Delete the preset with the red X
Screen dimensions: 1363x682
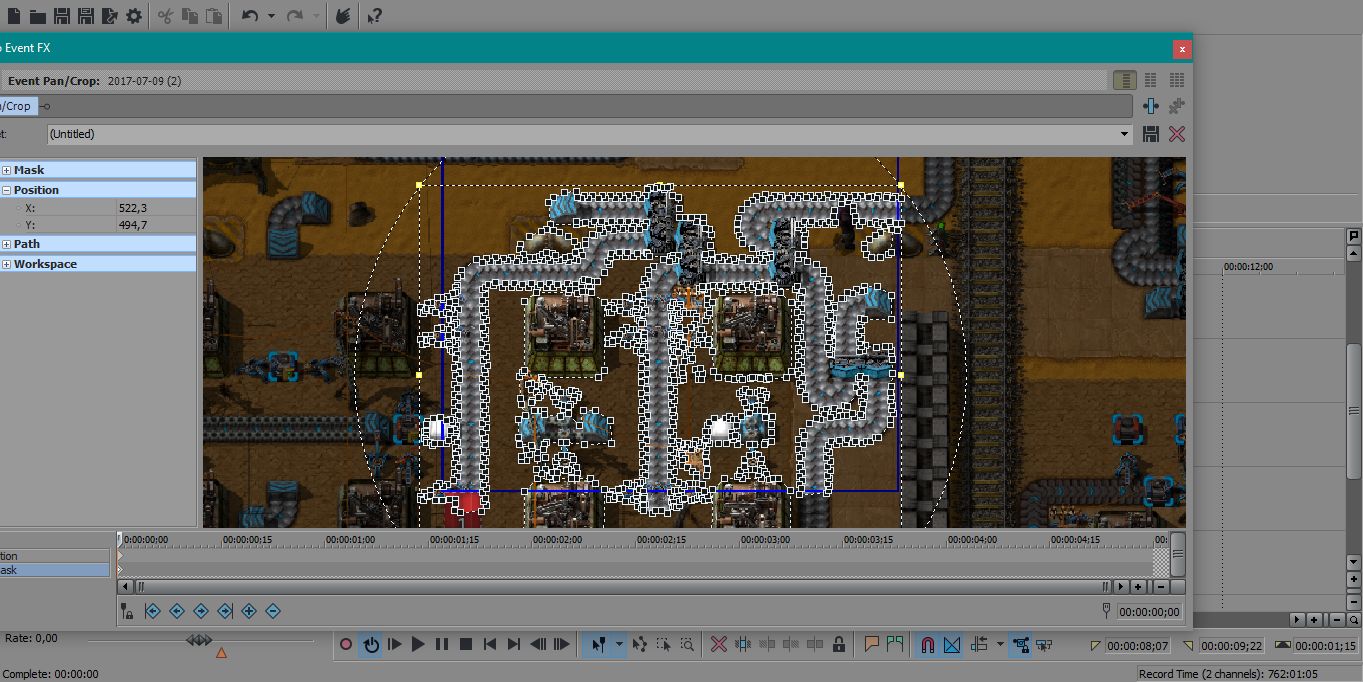point(1177,134)
